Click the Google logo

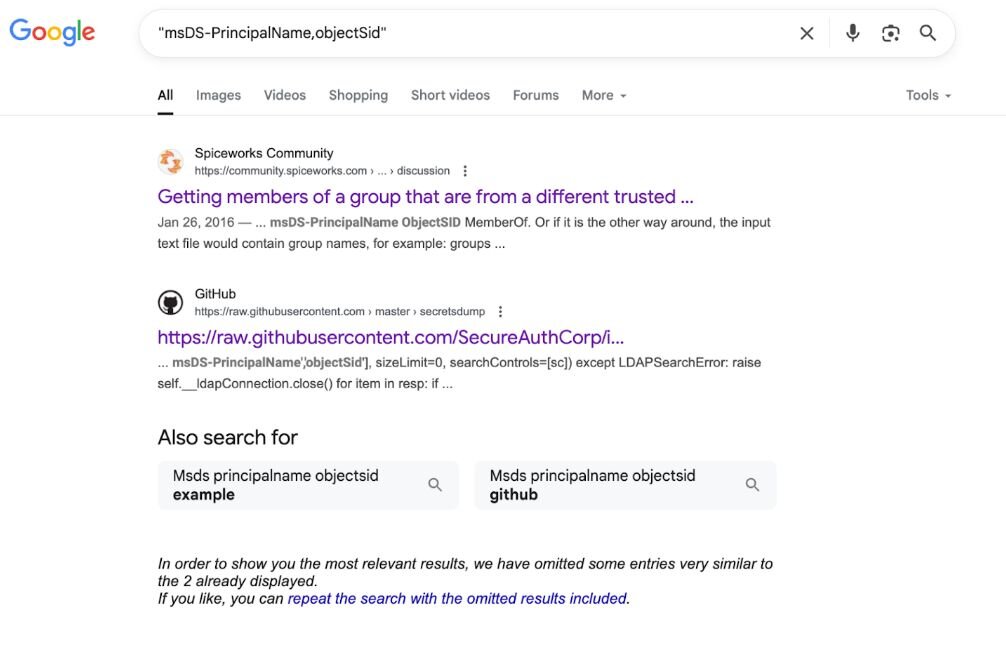point(52,32)
